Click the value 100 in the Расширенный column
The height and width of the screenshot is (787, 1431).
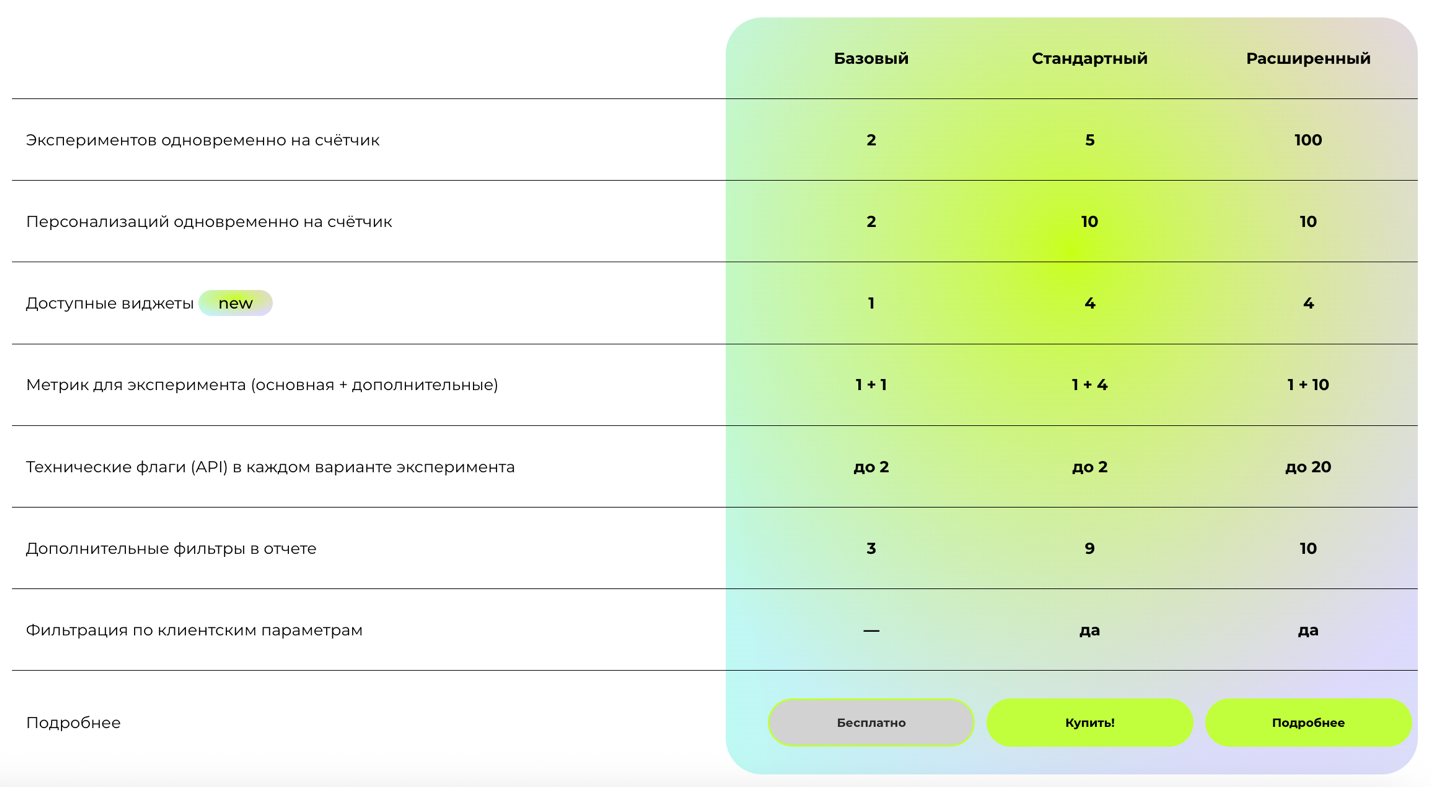pyautogui.click(x=1307, y=140)
